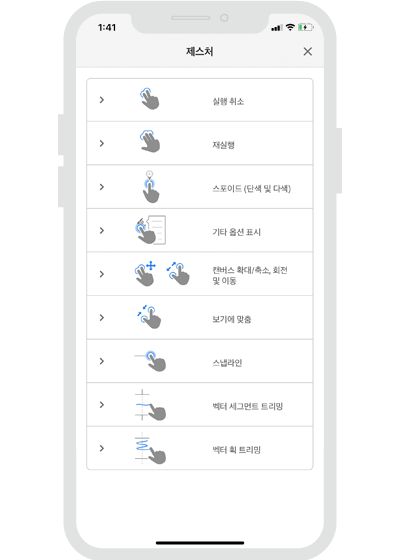Tap the snapline gesture icon
Viewport: 400px width, 560px height.
click(x=150, y=361)
